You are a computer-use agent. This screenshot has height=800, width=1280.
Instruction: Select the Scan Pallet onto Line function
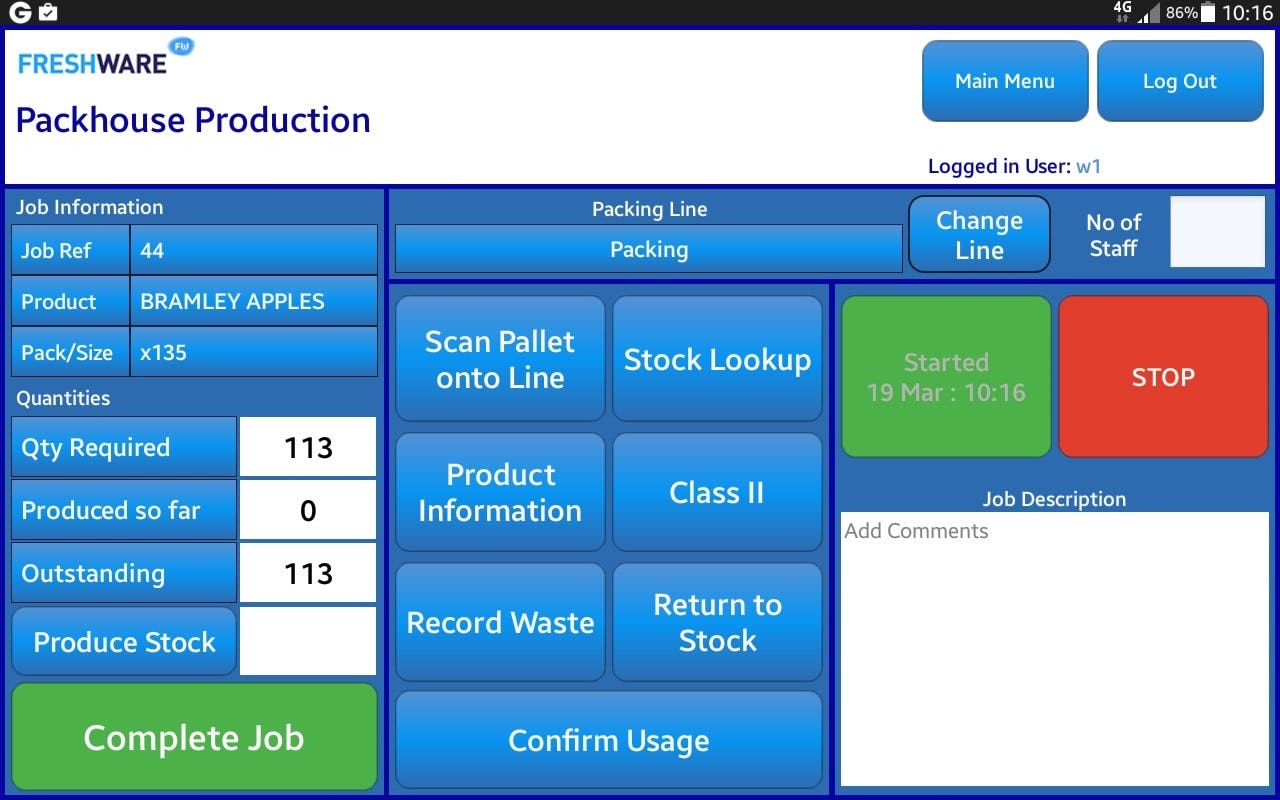click(500, 359)
